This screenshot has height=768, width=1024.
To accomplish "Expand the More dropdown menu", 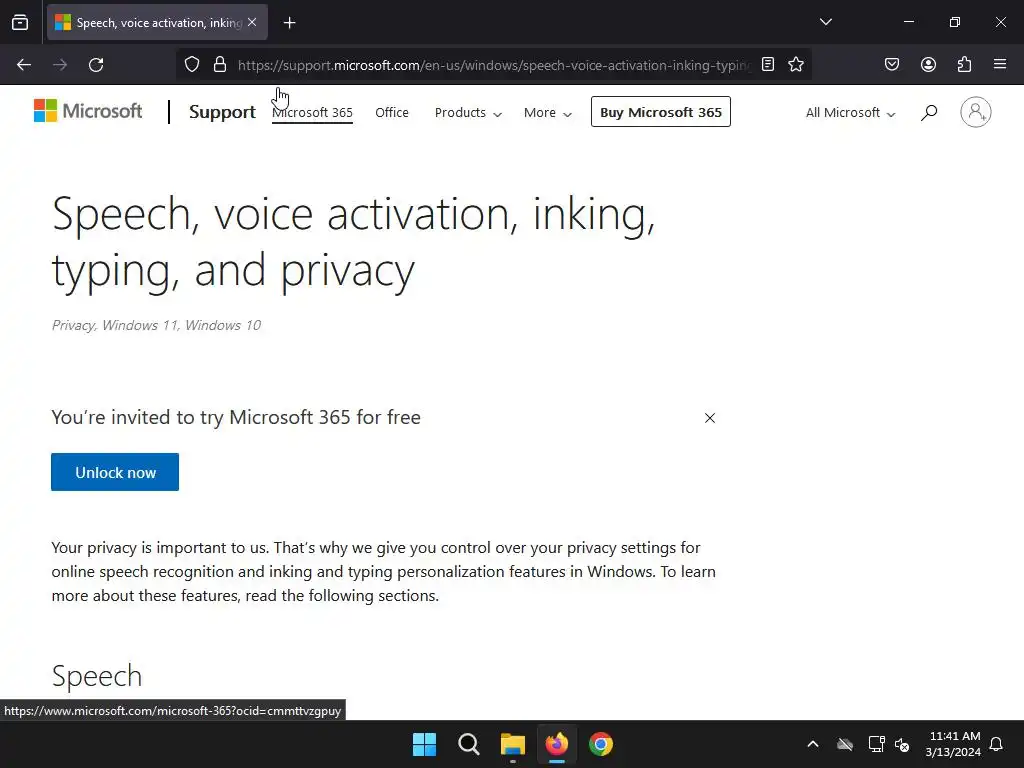I will coord(548,113).
